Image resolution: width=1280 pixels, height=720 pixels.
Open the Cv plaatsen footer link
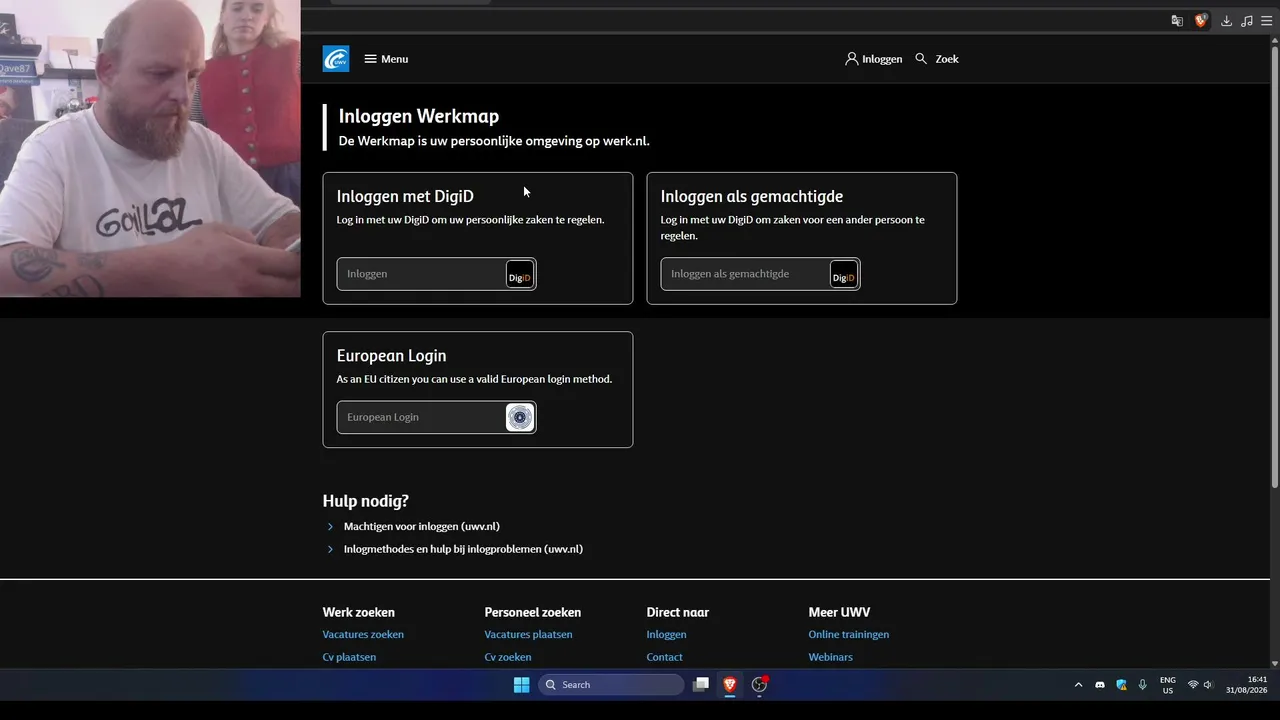349,657
